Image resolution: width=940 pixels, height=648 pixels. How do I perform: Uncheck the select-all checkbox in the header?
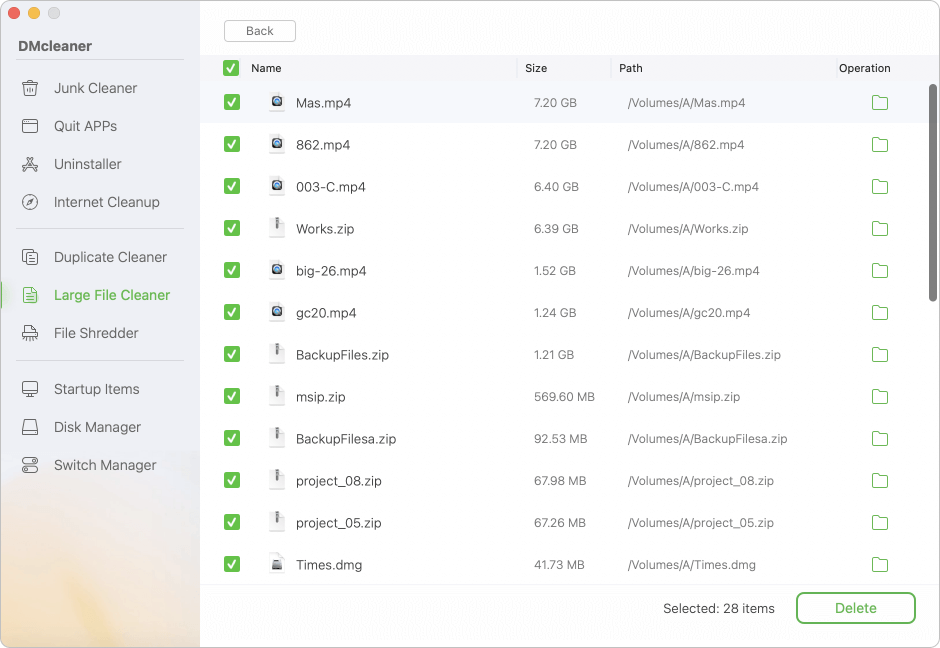pyautogui.click(x=232, y=68)
